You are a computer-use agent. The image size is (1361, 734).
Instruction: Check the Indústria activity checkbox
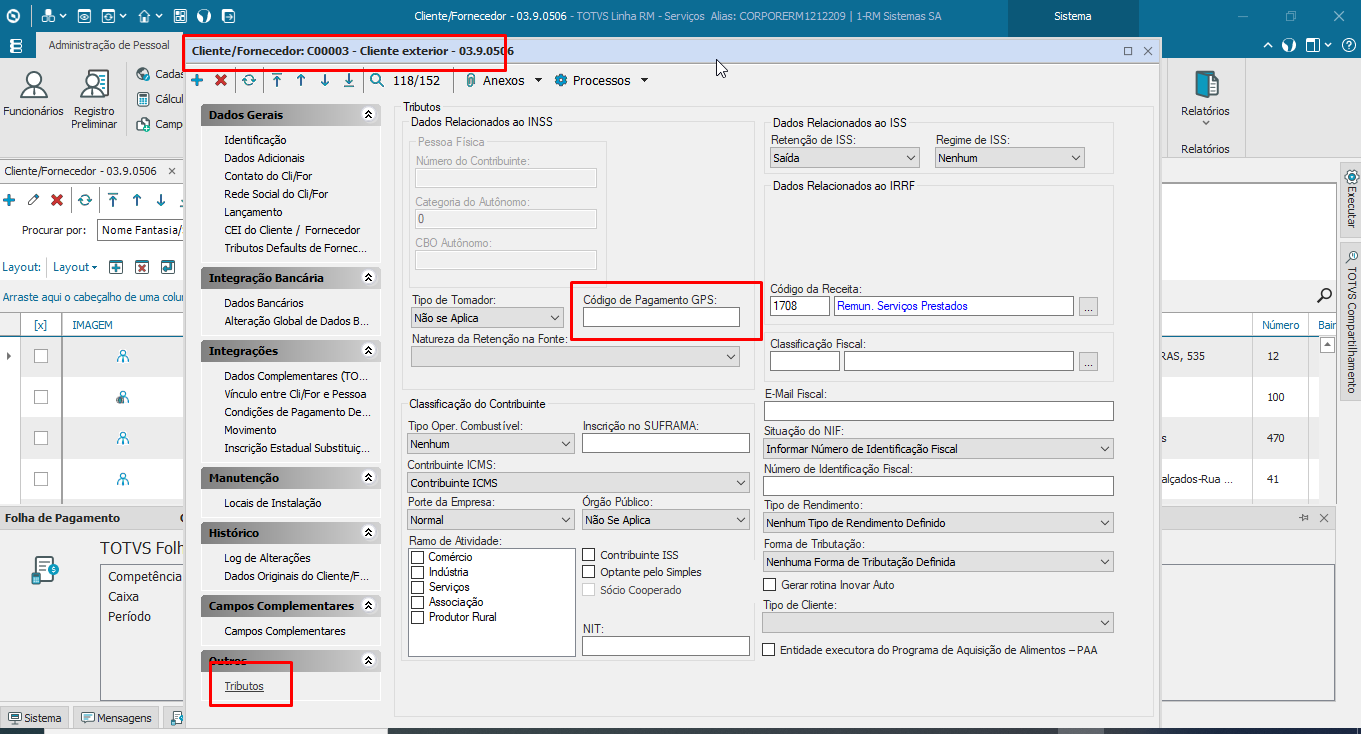[x=417, y=572]
